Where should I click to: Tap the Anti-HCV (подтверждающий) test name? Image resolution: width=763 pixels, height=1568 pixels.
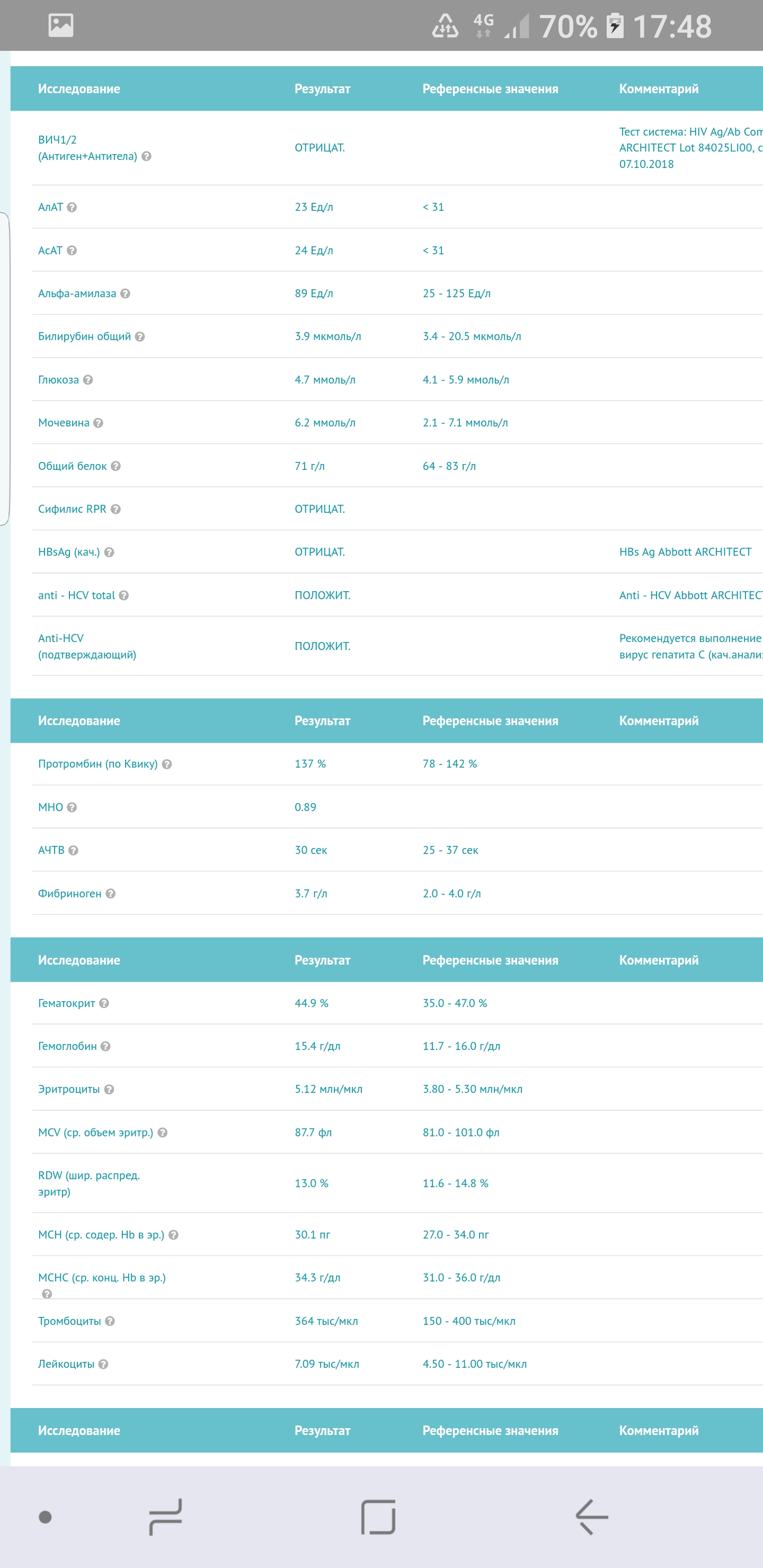click(87, 646)
